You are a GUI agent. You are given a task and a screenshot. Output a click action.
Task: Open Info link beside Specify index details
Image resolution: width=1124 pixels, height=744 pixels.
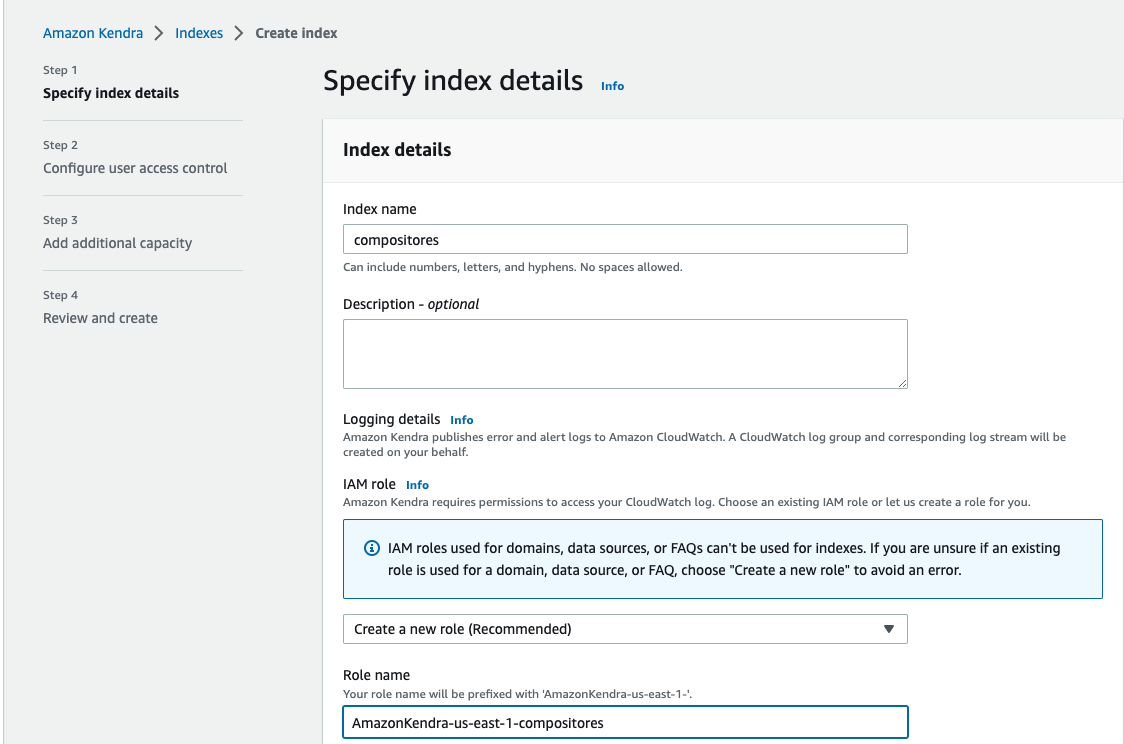[x=612, y=86]
